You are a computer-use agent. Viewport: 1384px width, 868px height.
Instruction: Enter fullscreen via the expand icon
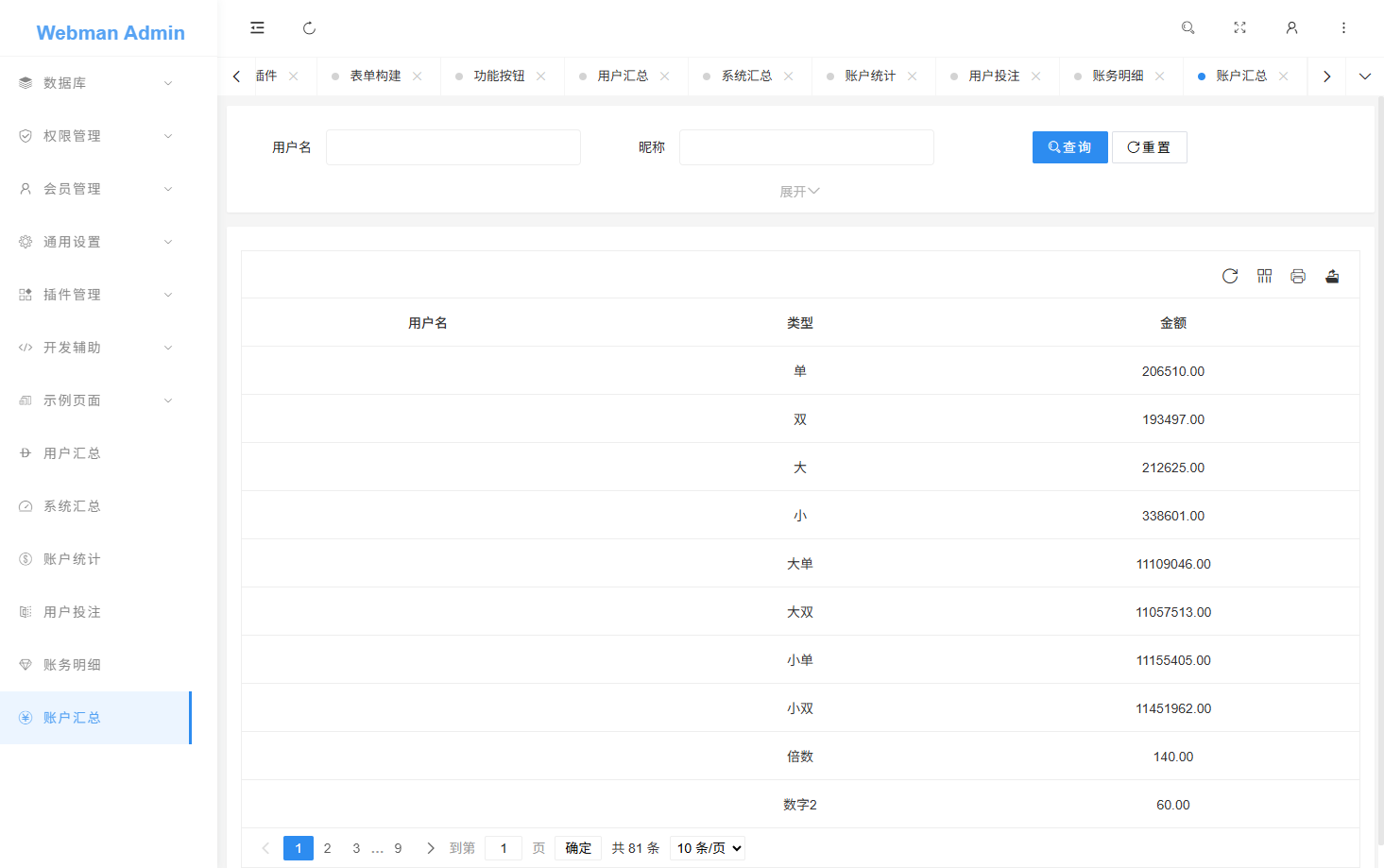(1239, 27)
